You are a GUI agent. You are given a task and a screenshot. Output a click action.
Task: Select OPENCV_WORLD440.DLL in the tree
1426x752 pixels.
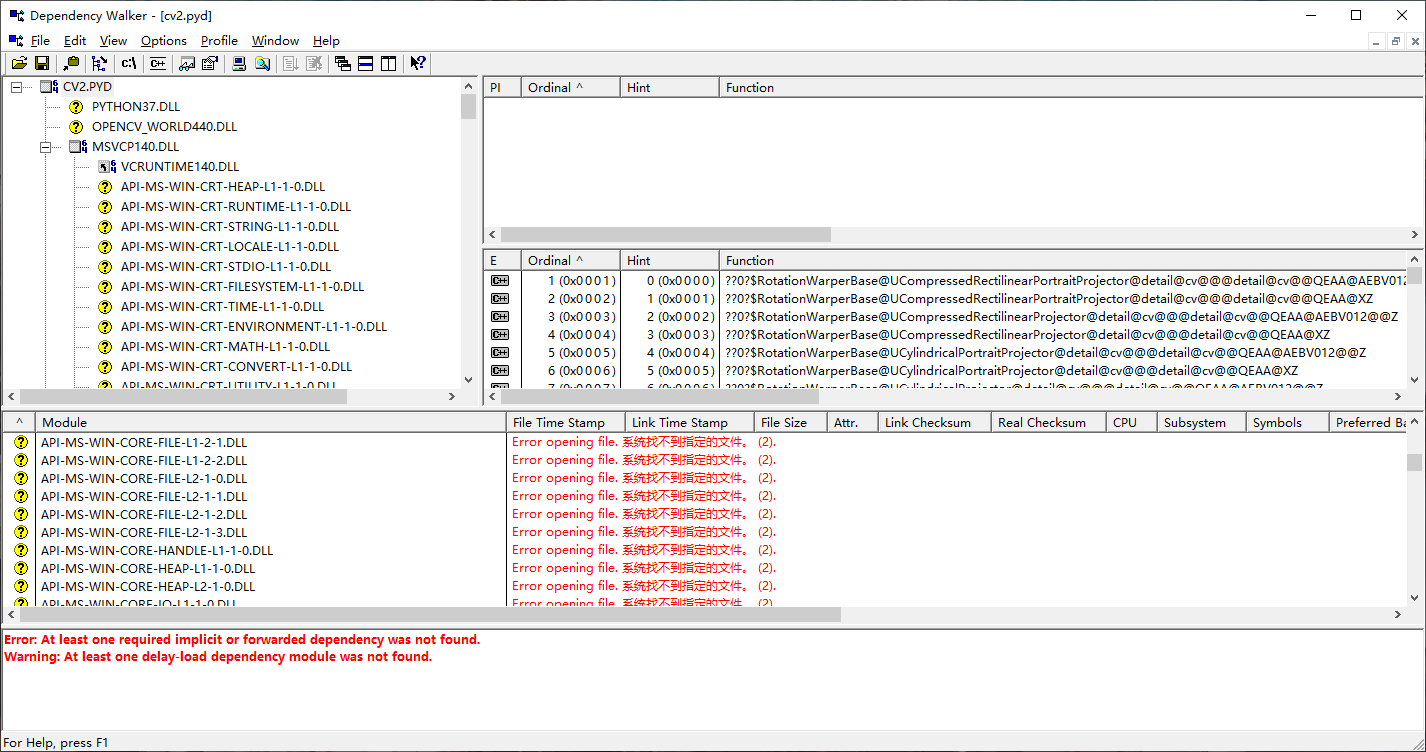tap(165, 126)
